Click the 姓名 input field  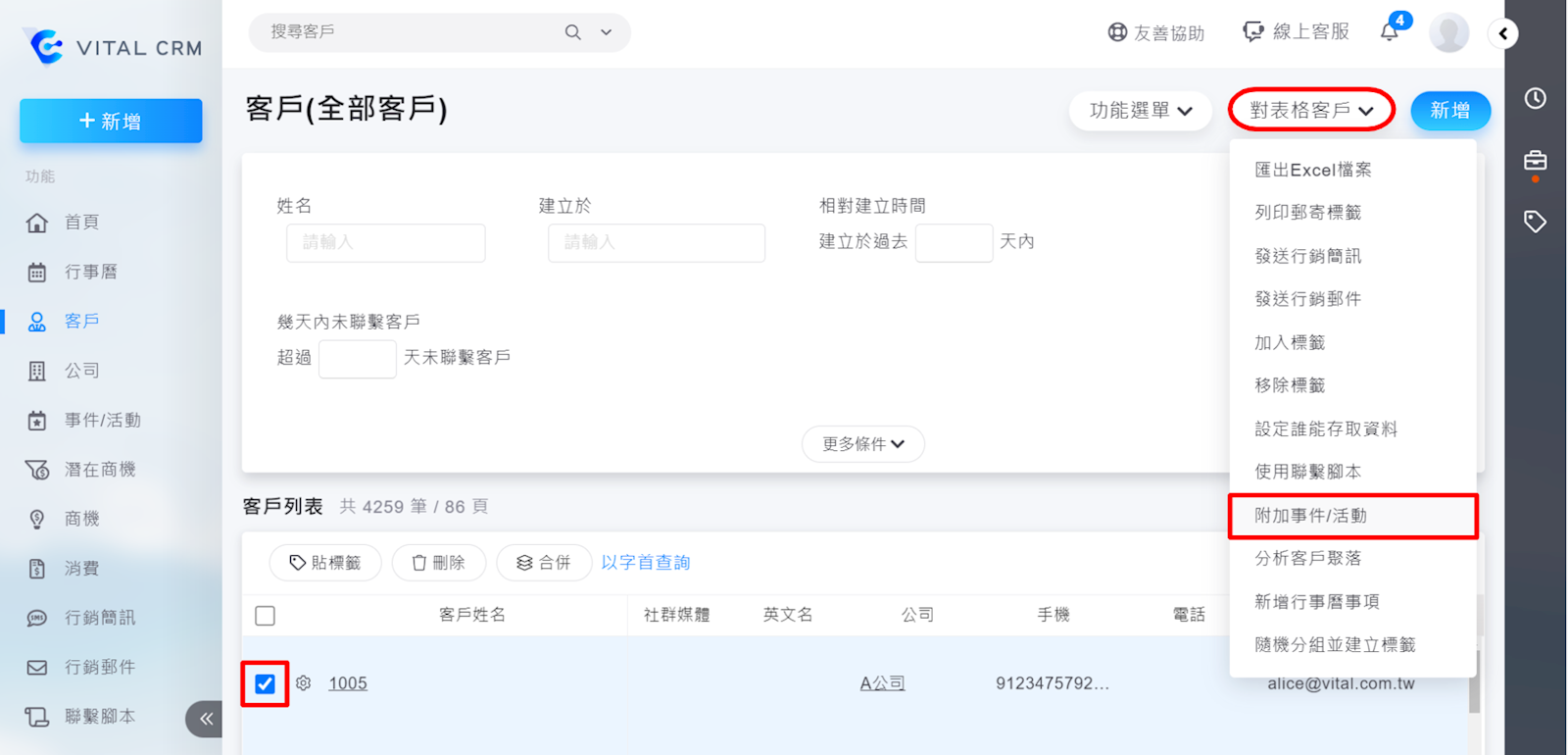point(385,242)
